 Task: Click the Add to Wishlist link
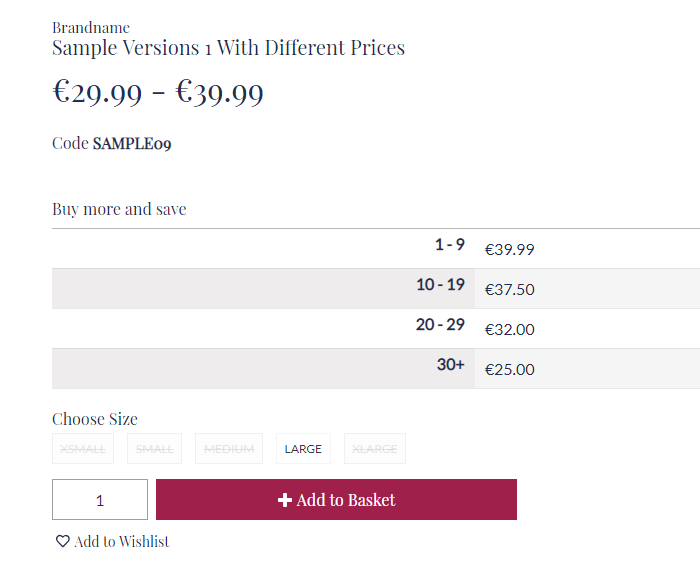pos(112,541)
